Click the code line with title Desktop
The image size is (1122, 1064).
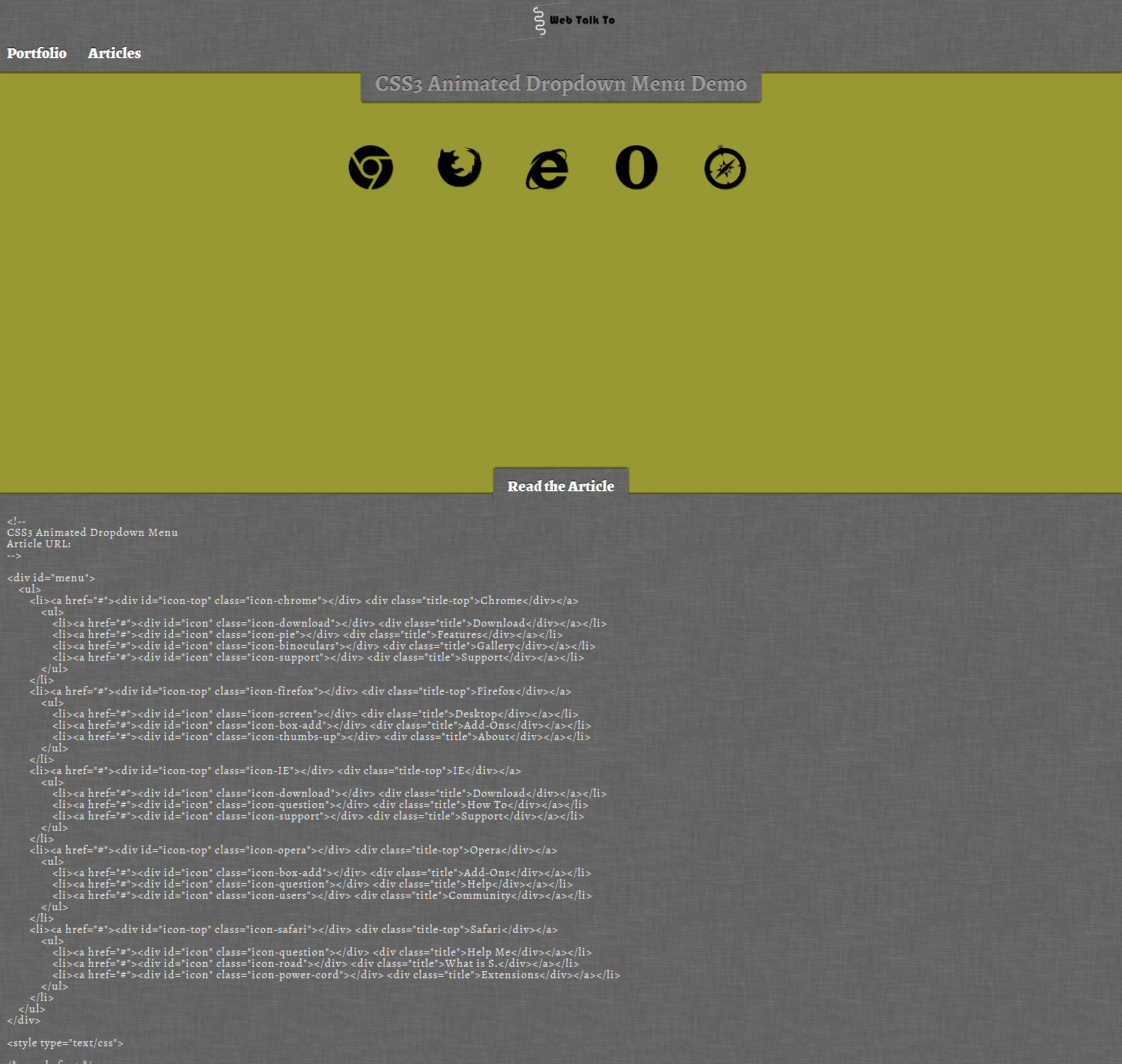(315, 714)
